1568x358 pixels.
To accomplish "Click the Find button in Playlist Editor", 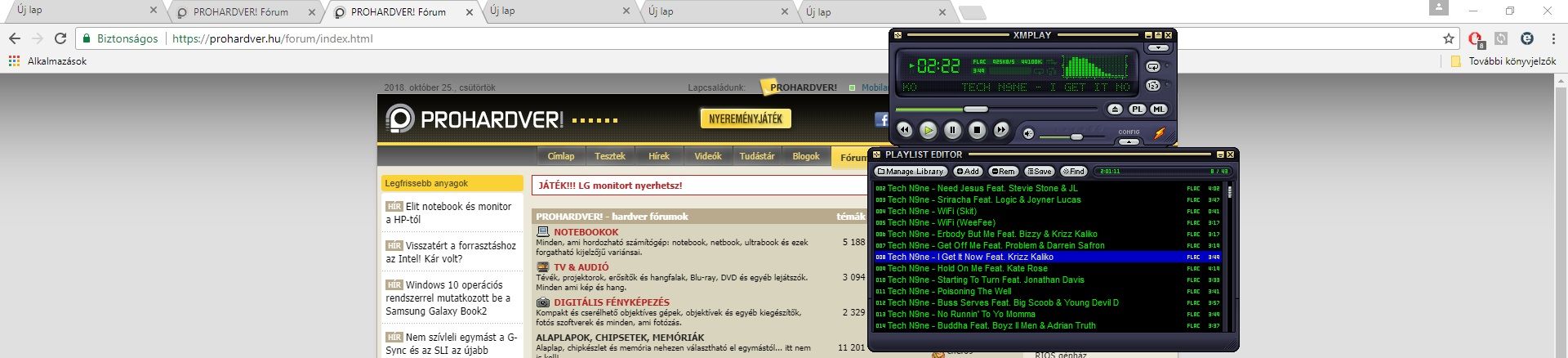I will pos(1074,172).
